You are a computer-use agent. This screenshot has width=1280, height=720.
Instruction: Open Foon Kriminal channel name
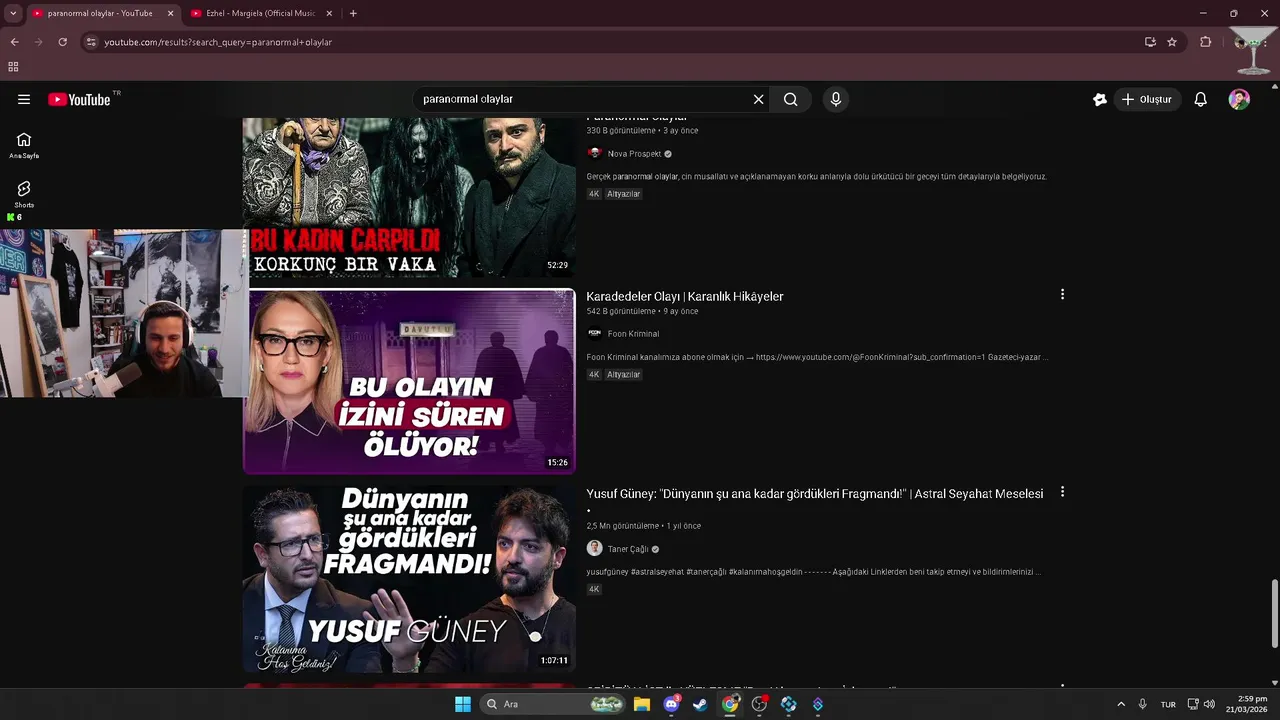pyautogui.click(x=633, y=334)
